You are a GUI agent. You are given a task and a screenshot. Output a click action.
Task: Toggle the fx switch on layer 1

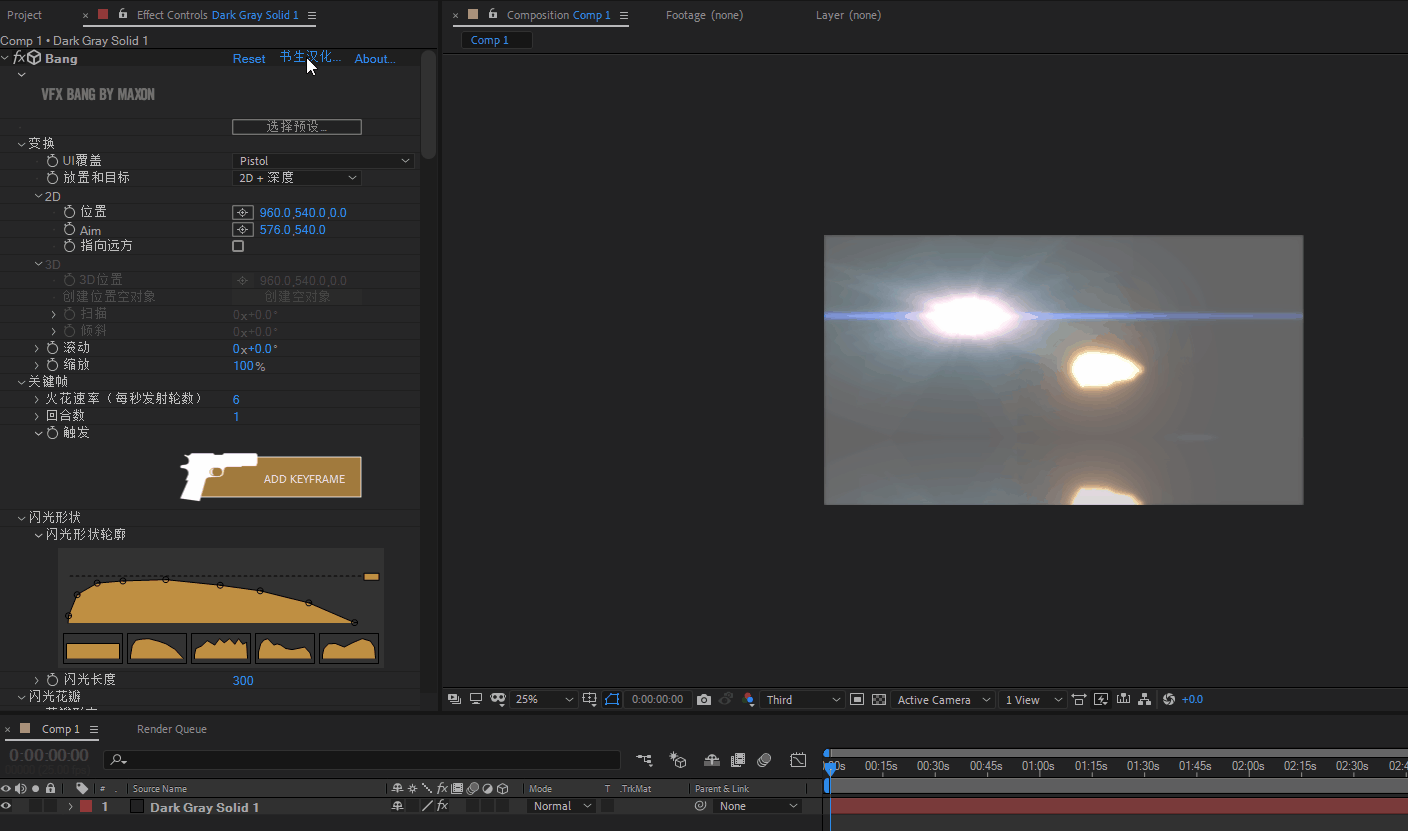(442, 806)
